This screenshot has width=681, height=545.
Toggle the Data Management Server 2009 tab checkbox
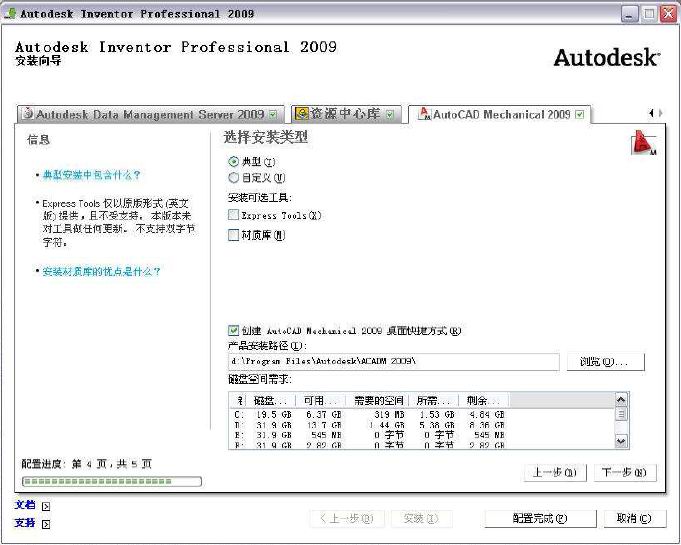pyautogui.click(x=273, y=115)
